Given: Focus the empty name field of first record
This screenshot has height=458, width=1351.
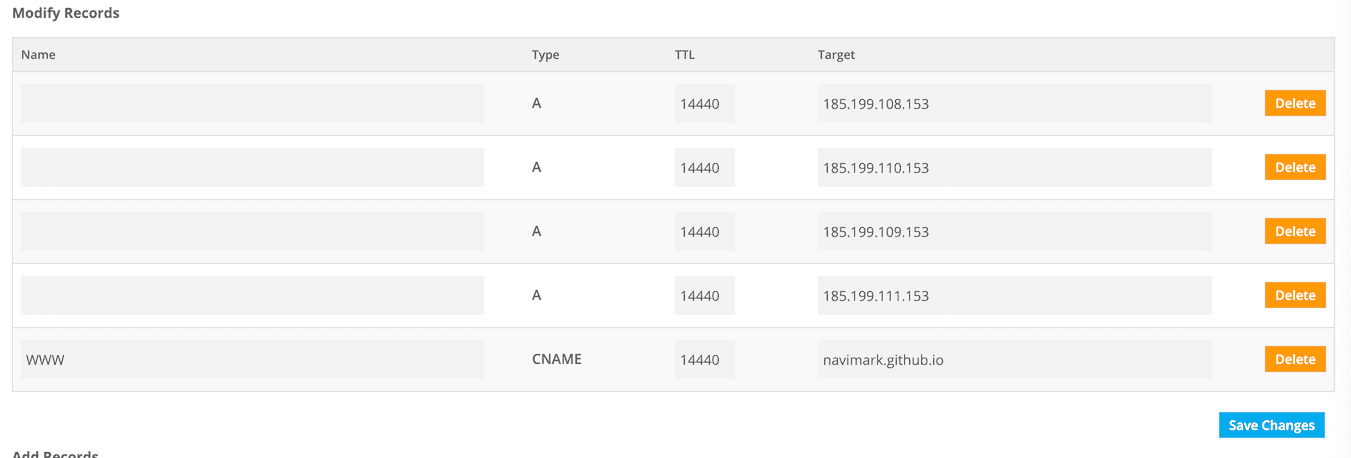Looking at the screenshot, I should click(252, 103).
